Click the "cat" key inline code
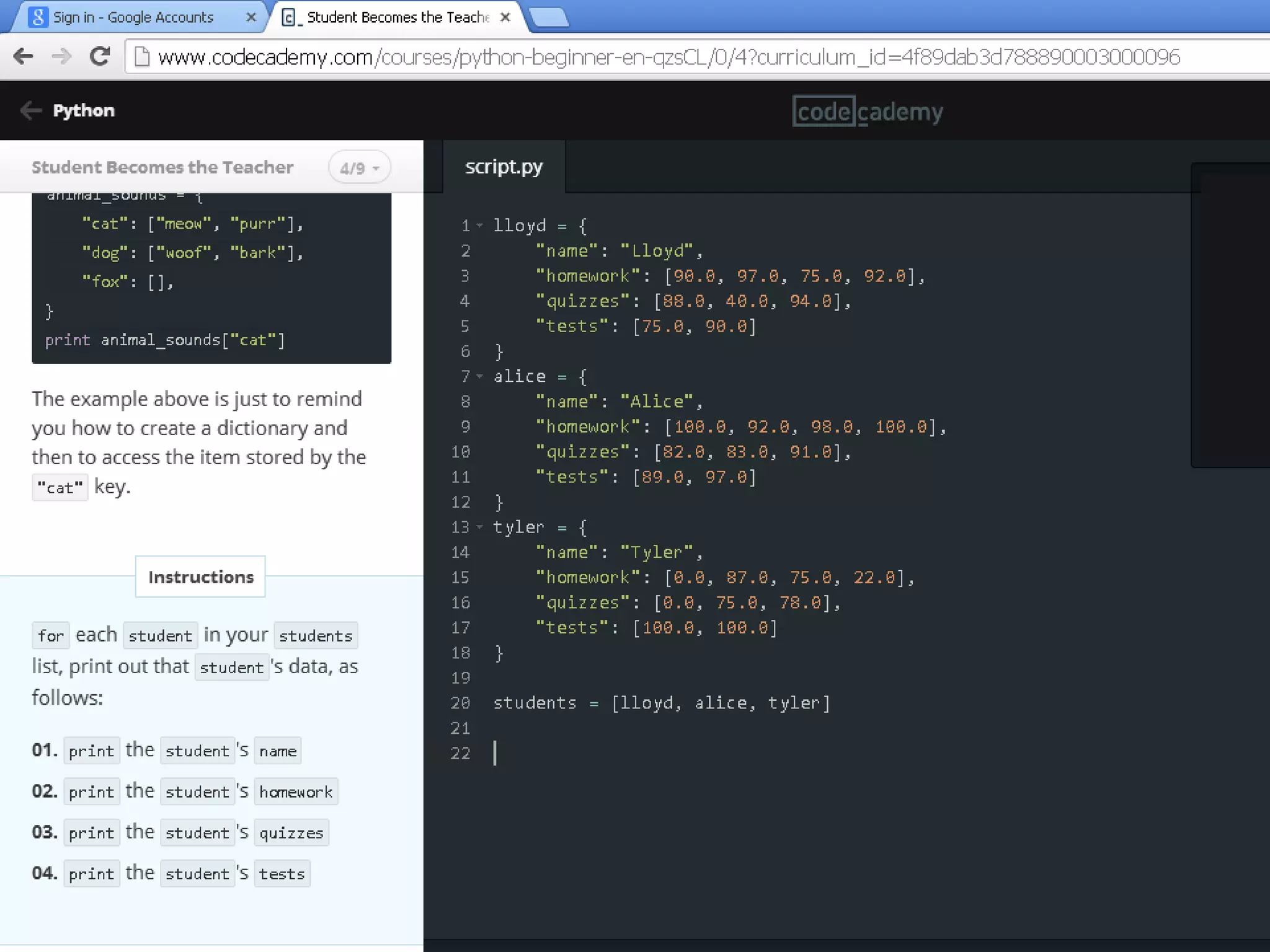Viewport: 1270px width, 952px height. [60, 488]
